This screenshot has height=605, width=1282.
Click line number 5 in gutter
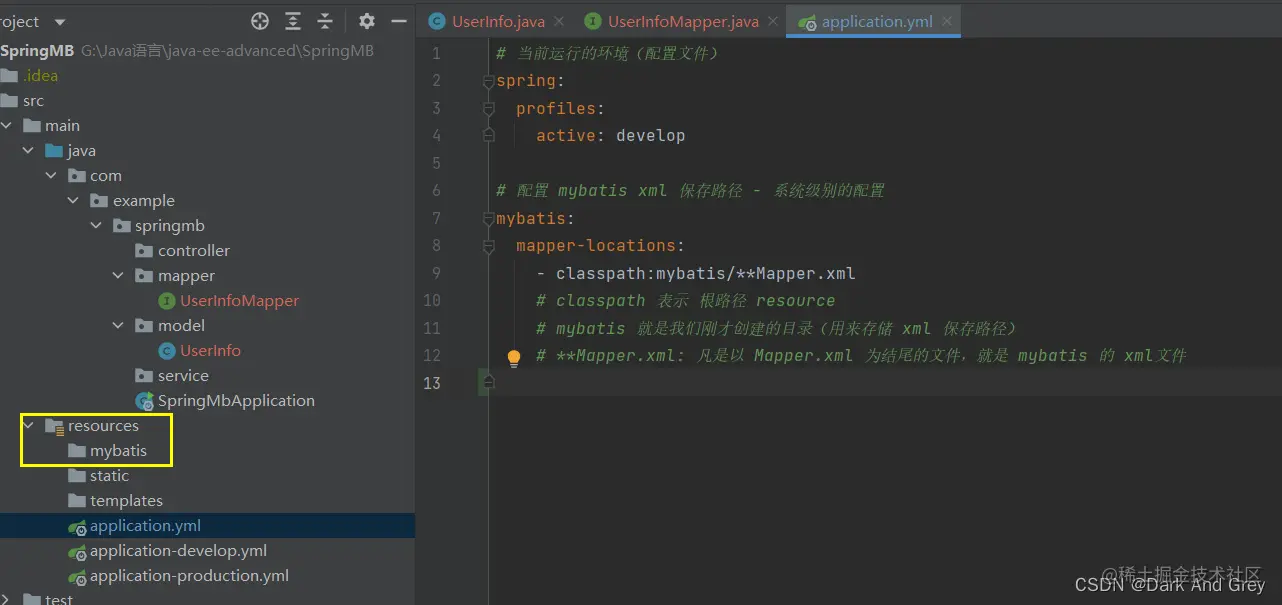(436, 163)
